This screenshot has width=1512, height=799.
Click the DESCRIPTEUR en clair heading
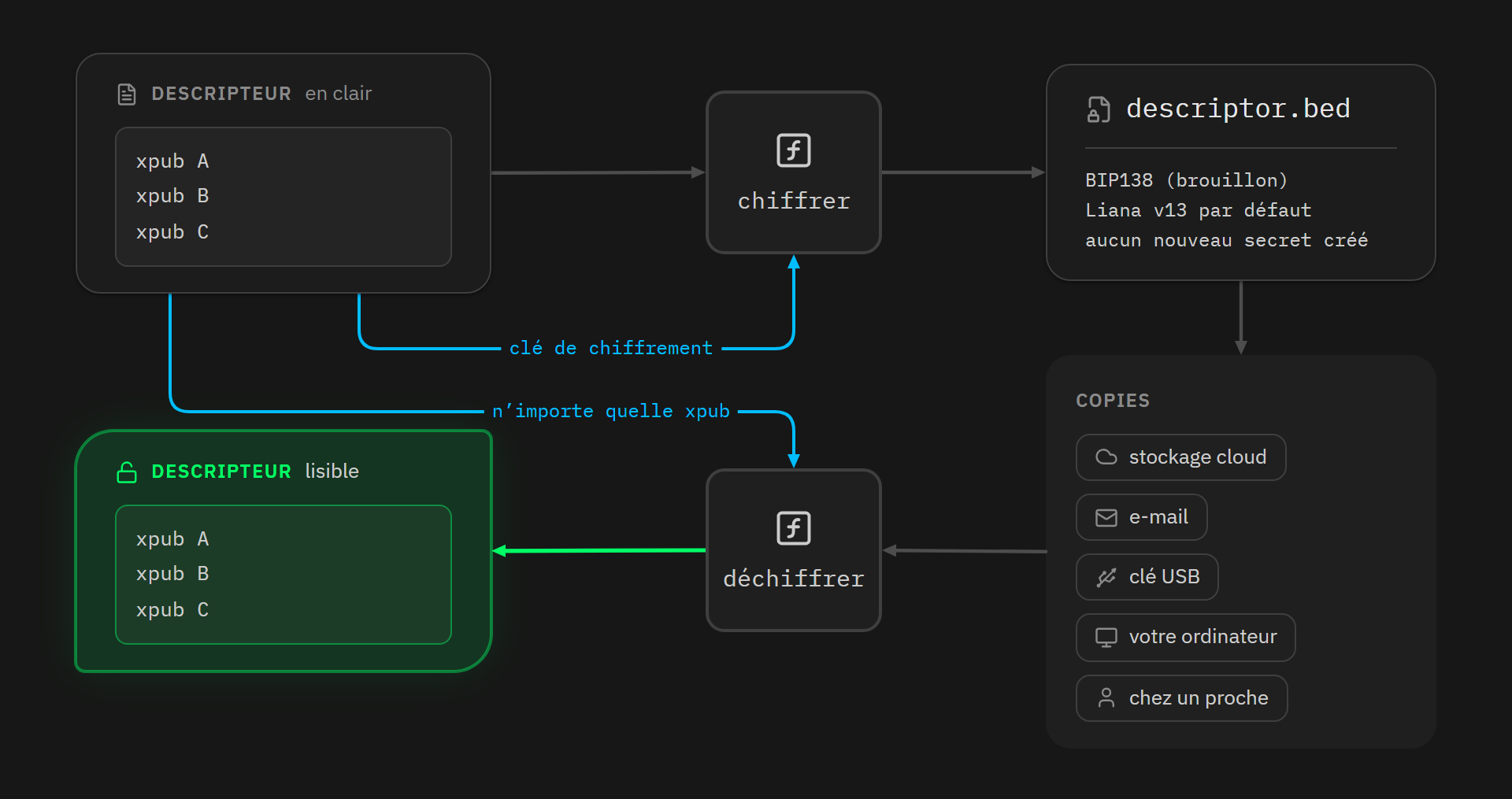[x=261, y=94]
